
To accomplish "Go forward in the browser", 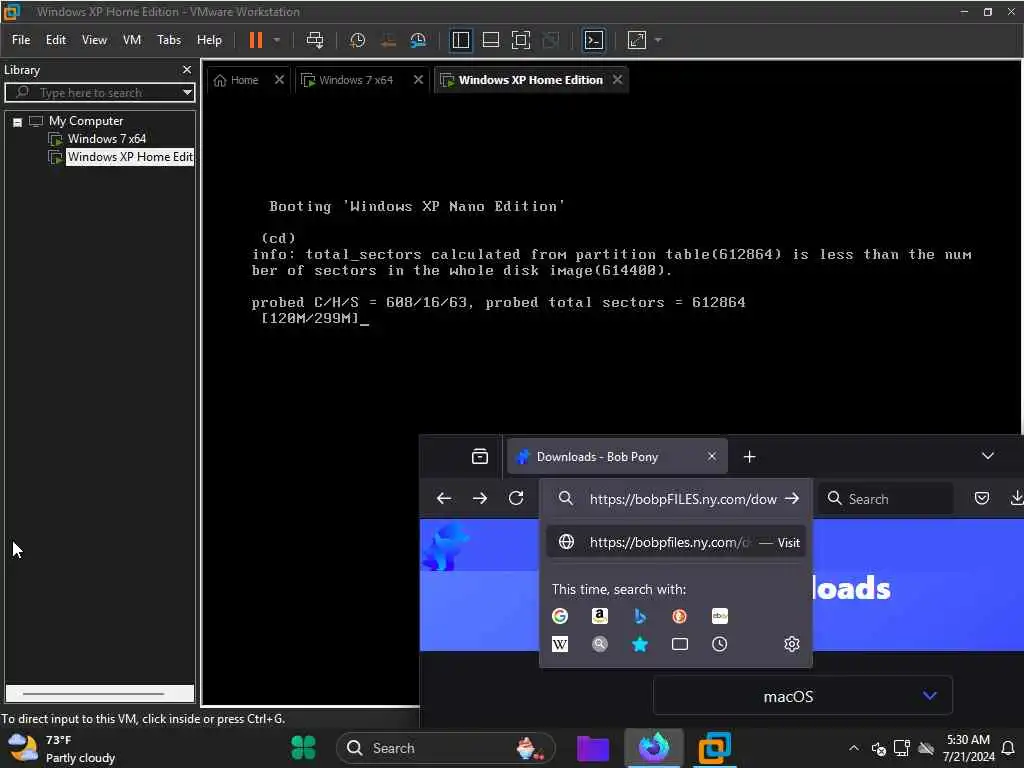I will [480, 498].
